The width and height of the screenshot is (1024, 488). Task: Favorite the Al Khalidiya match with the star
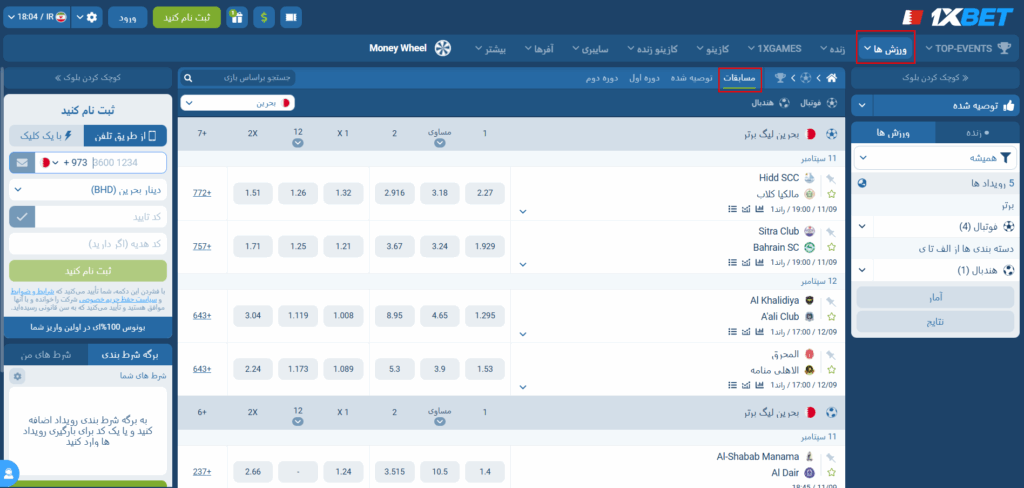click(831, 316)
